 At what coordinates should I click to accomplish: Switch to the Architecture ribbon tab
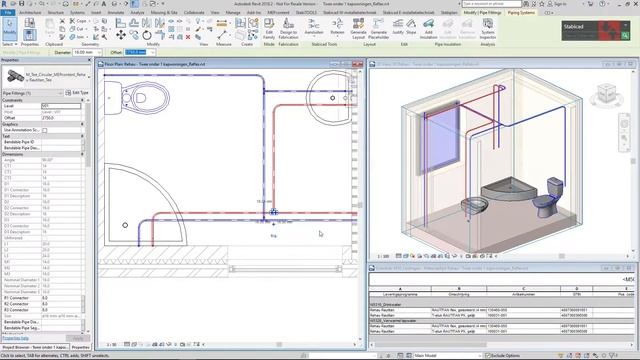pyautogui.click(x=31, y=13)
